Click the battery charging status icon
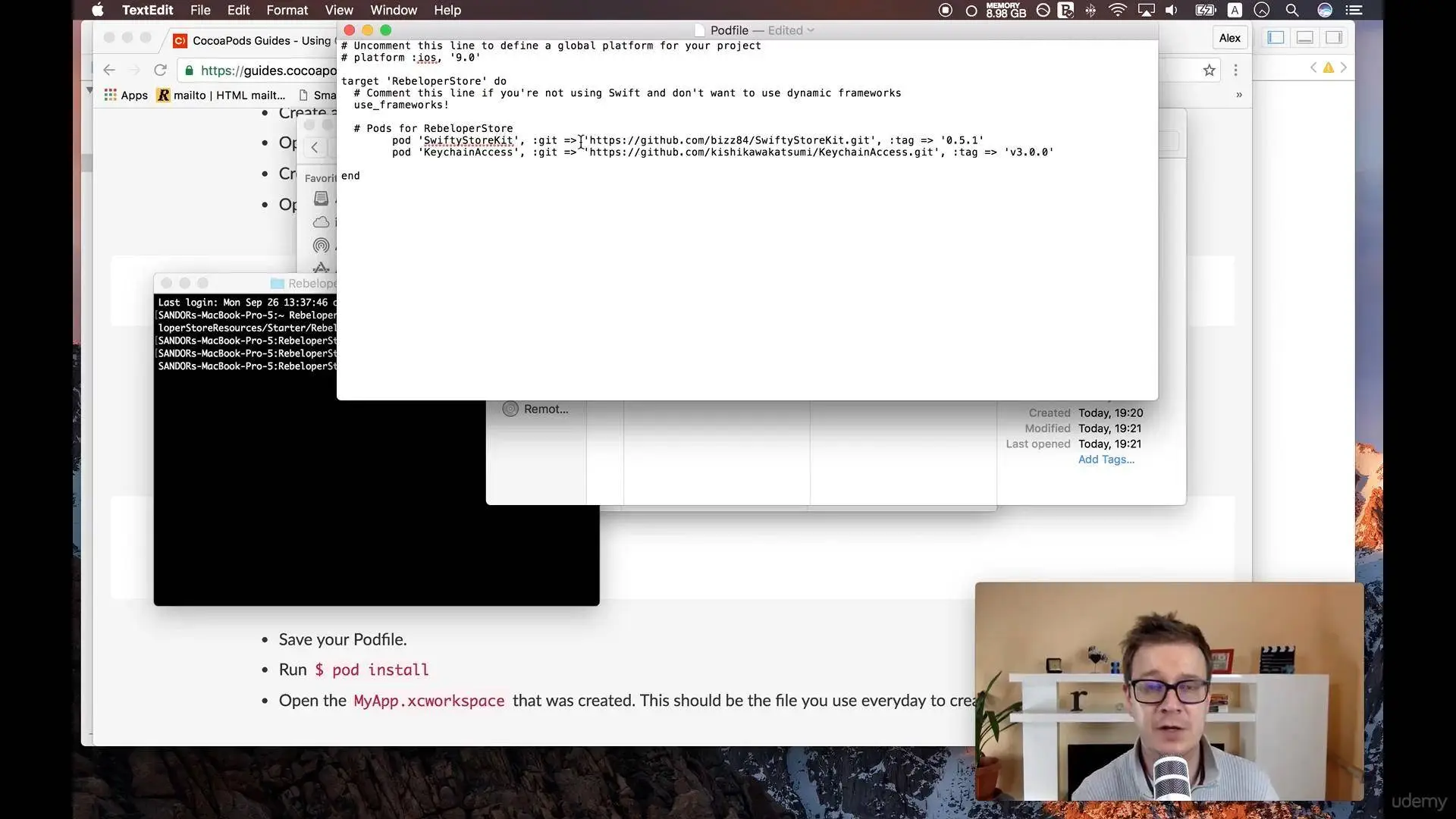Viewport: 1456px width, 819px height. pos(1205,10)
